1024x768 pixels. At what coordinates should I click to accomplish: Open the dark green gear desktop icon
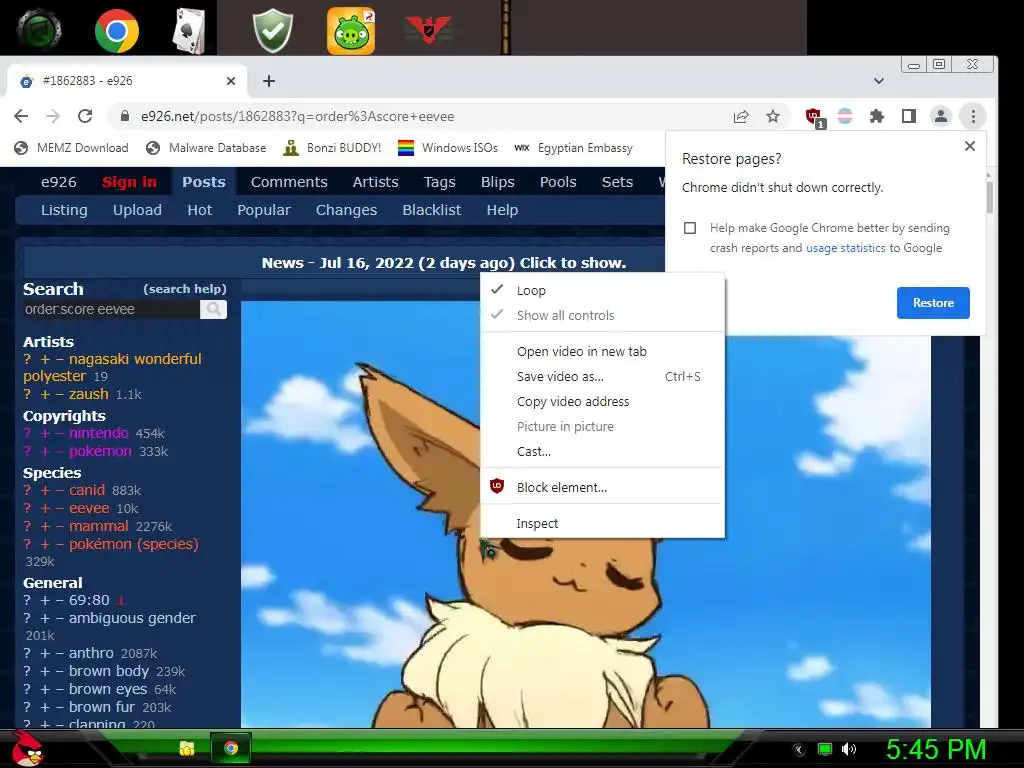39,30
